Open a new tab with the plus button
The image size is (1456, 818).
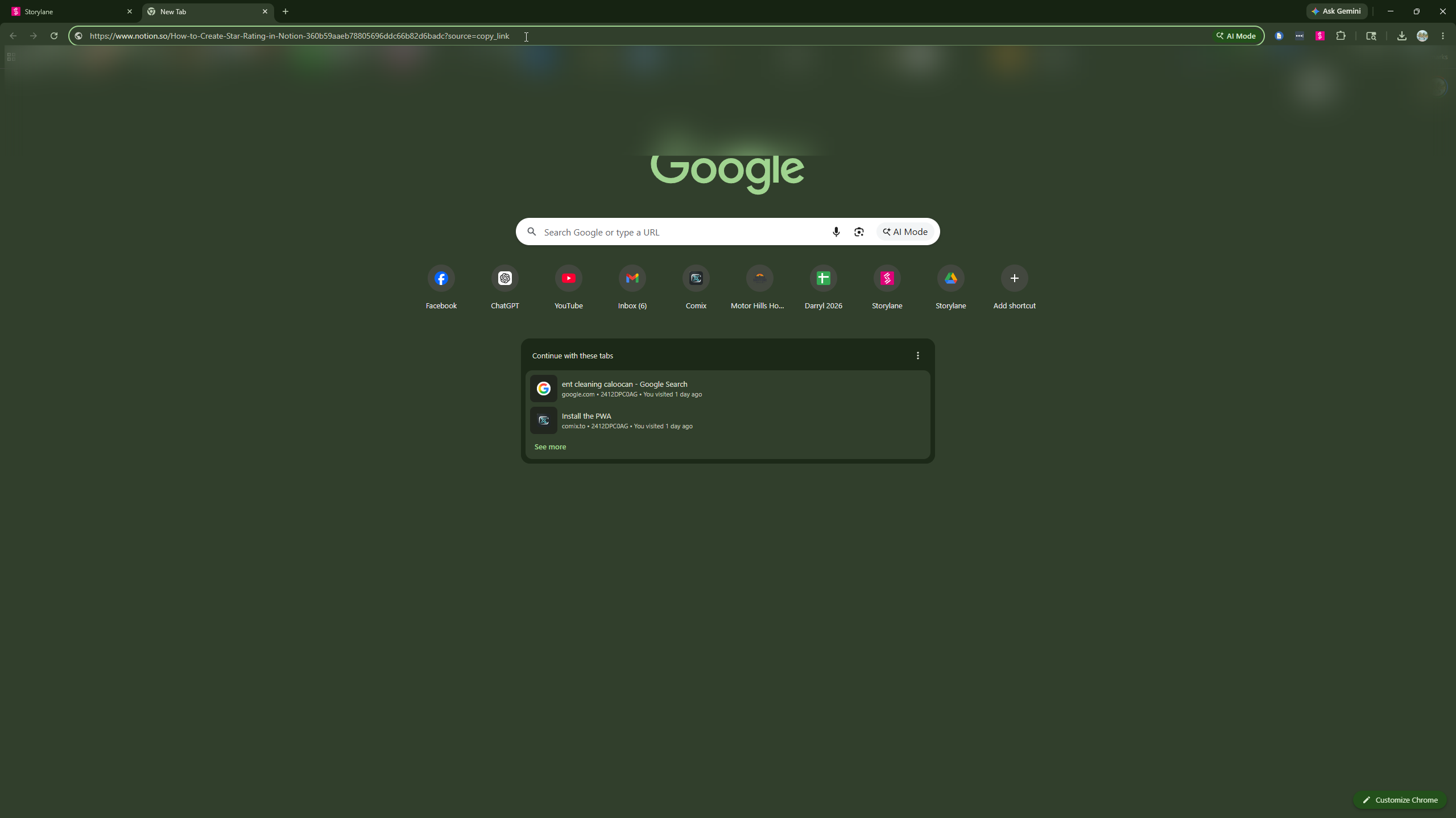click(286, 11)
